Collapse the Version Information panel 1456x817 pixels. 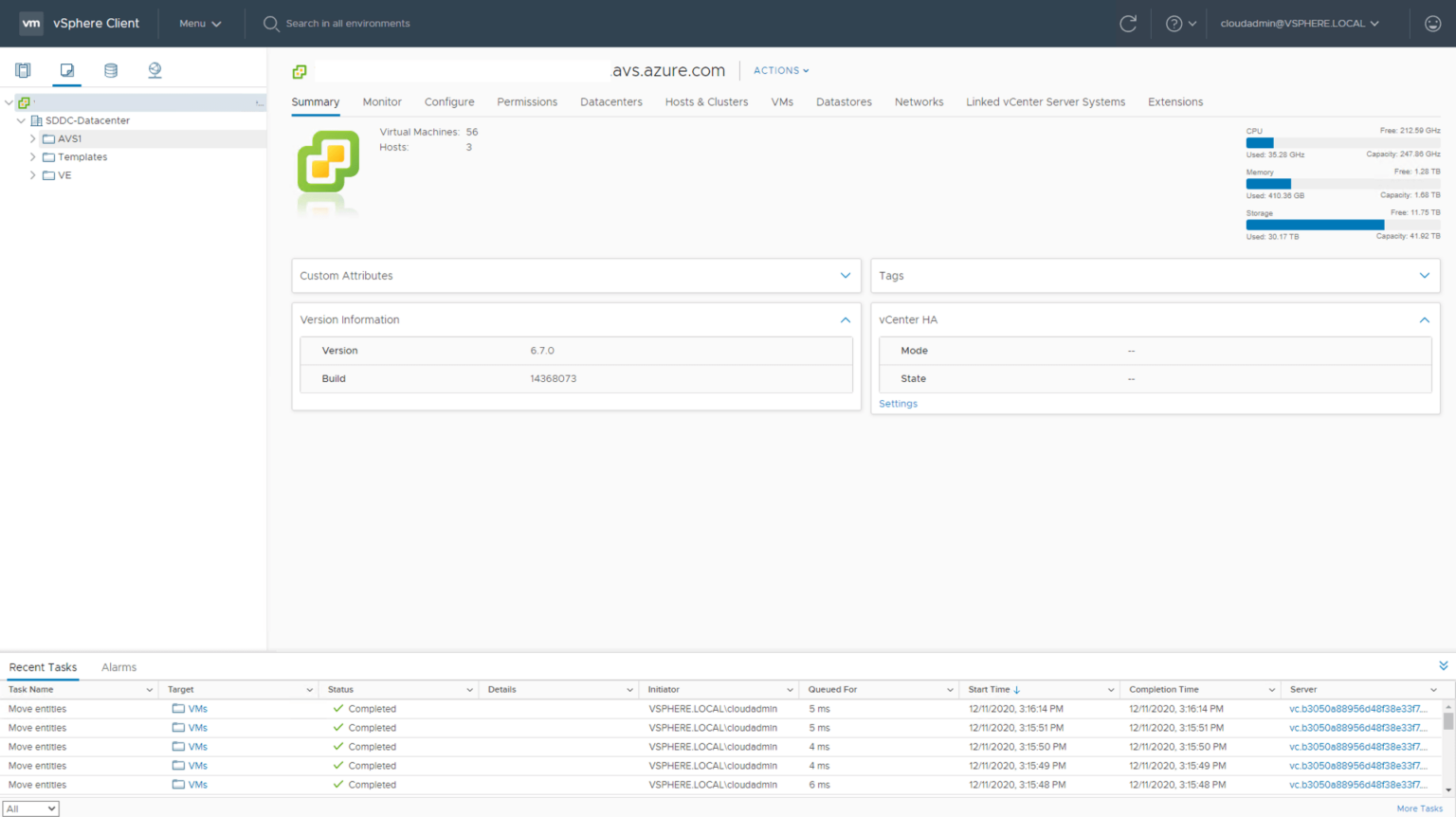click(x=845, y=319)
